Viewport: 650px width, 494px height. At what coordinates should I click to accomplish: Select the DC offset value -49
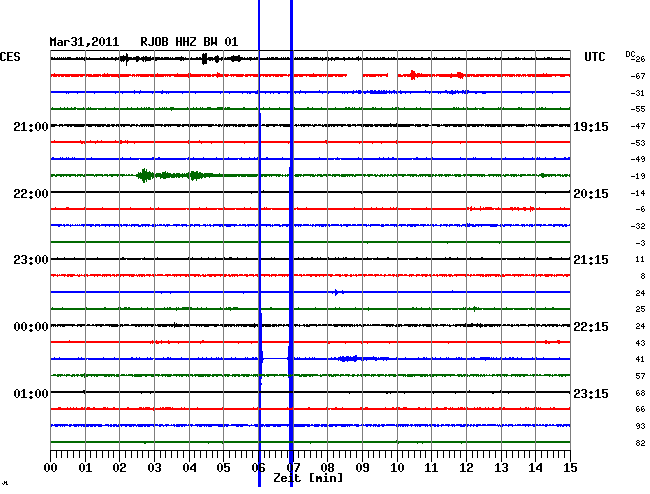pos(638,159)
